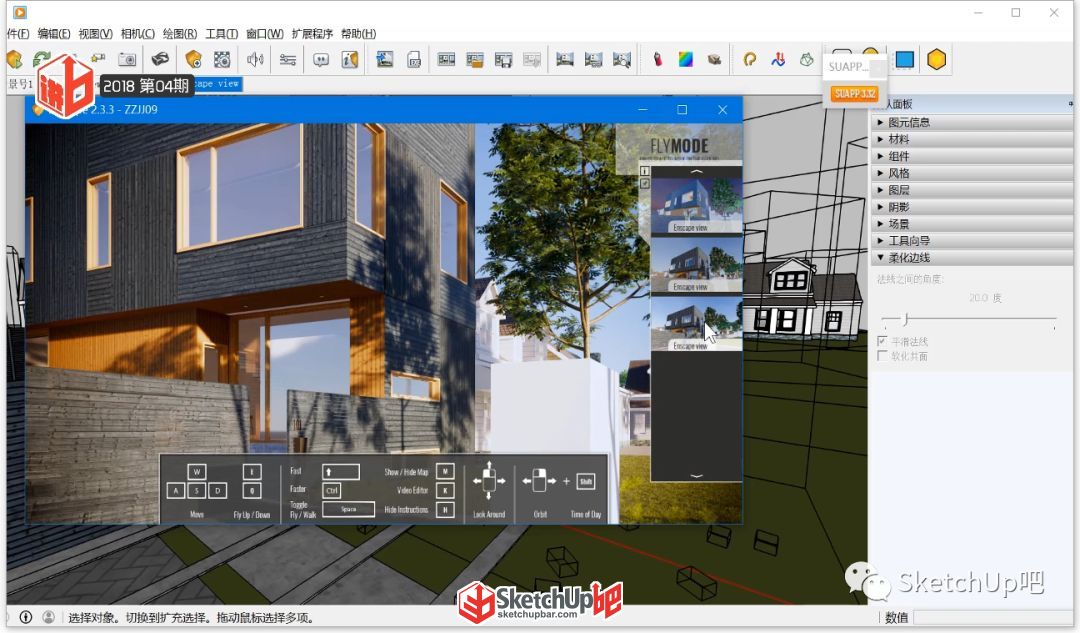Click the orange curved arrow tool icon
The image size is (1080, 633).
[749, 60]
